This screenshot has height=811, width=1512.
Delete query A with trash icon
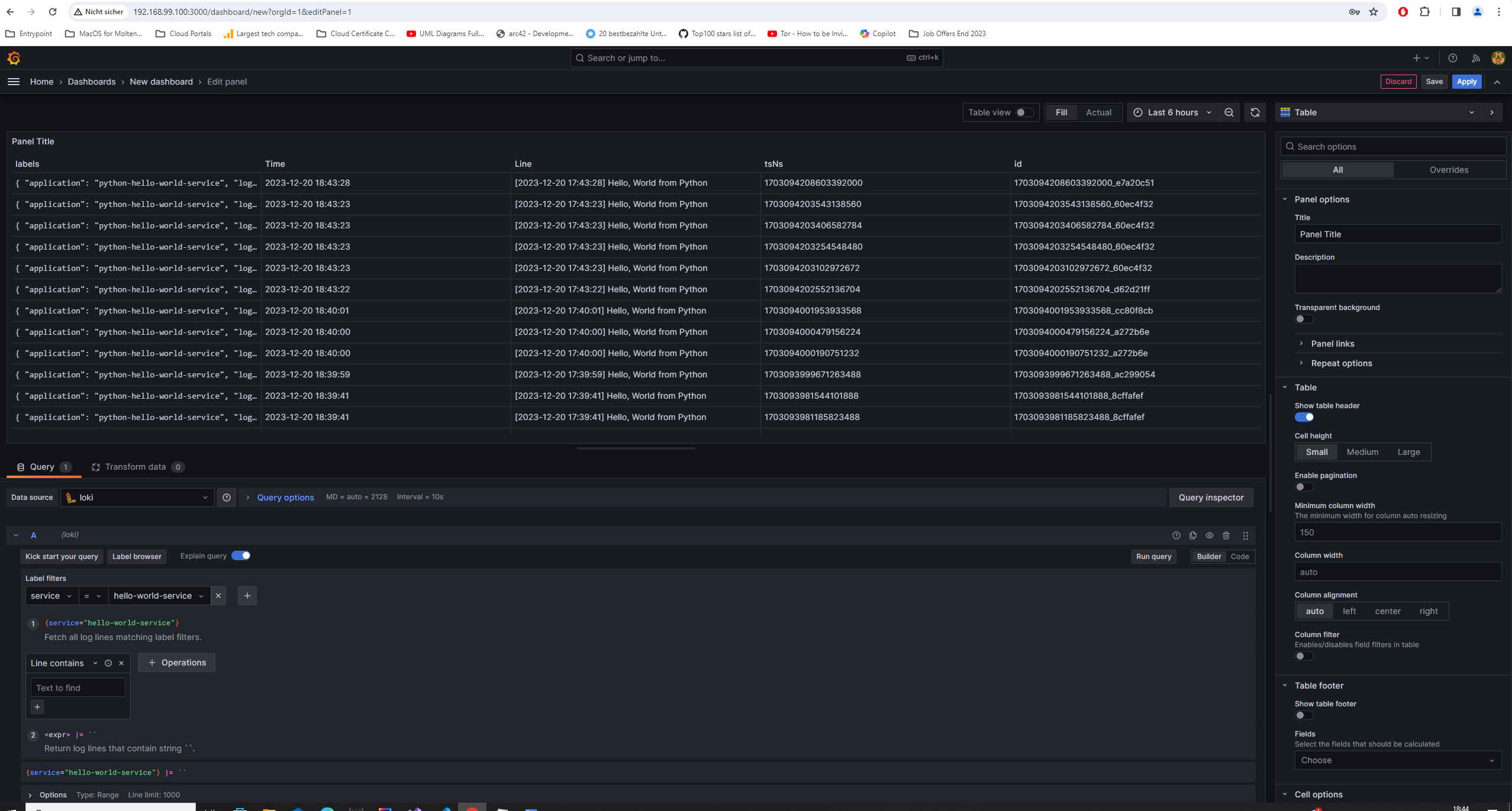pos(1226,535)
